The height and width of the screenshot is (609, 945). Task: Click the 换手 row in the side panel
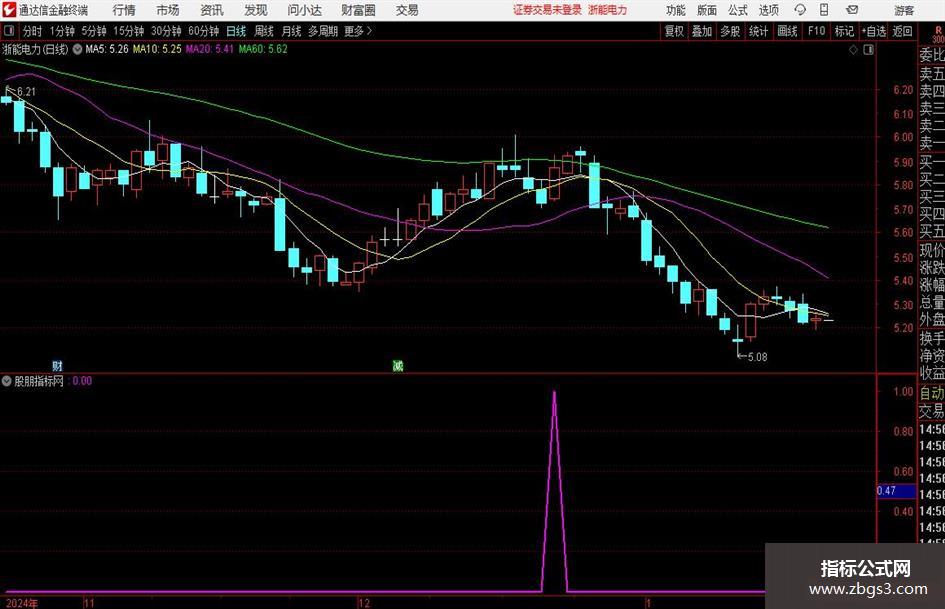point(932,339)
